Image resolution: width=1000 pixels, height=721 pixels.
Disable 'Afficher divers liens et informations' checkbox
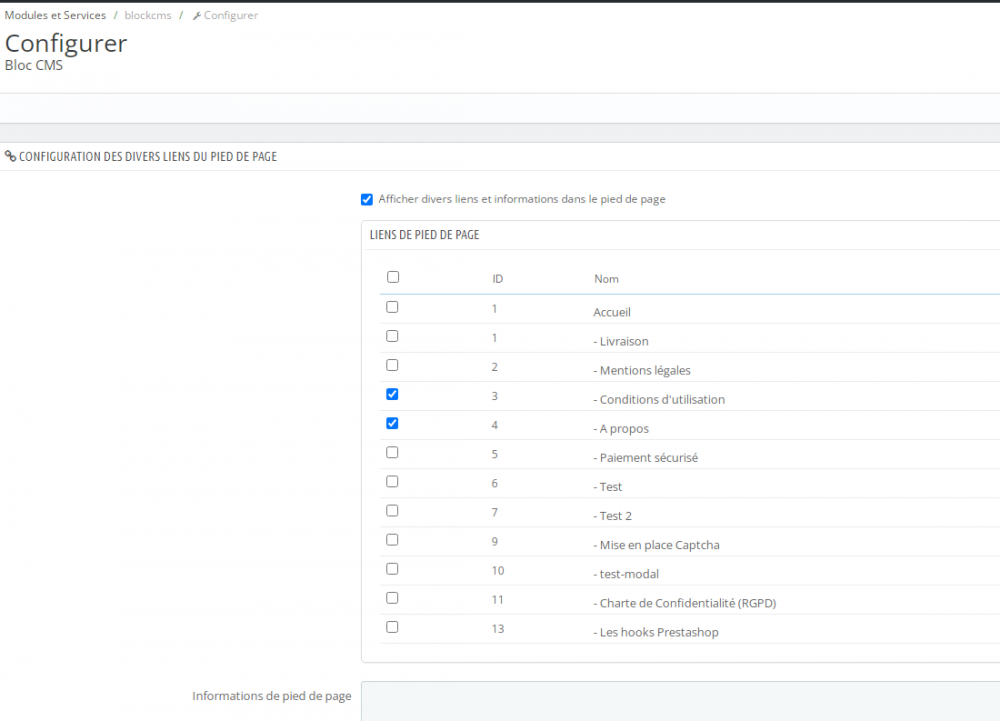pos(367,199)
